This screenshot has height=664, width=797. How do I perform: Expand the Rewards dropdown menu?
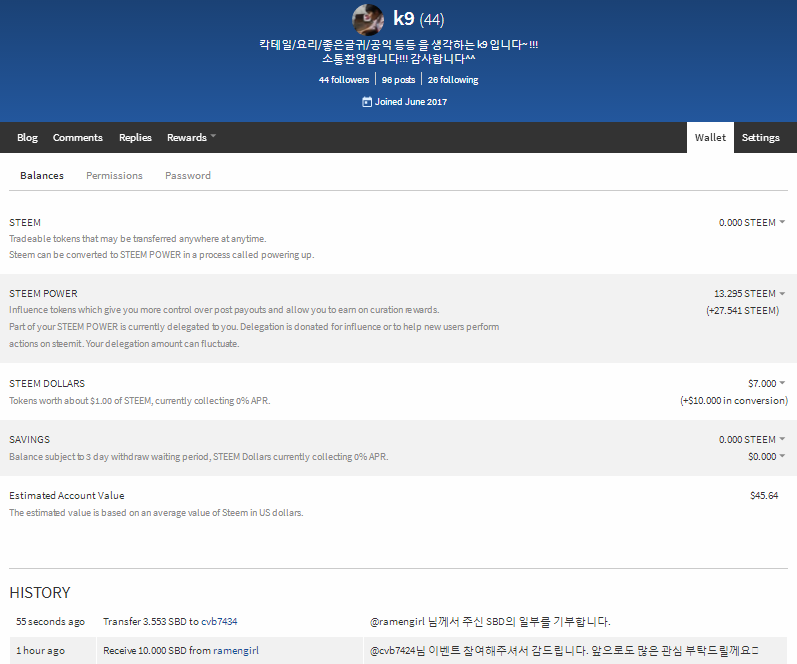click(191, 137)
